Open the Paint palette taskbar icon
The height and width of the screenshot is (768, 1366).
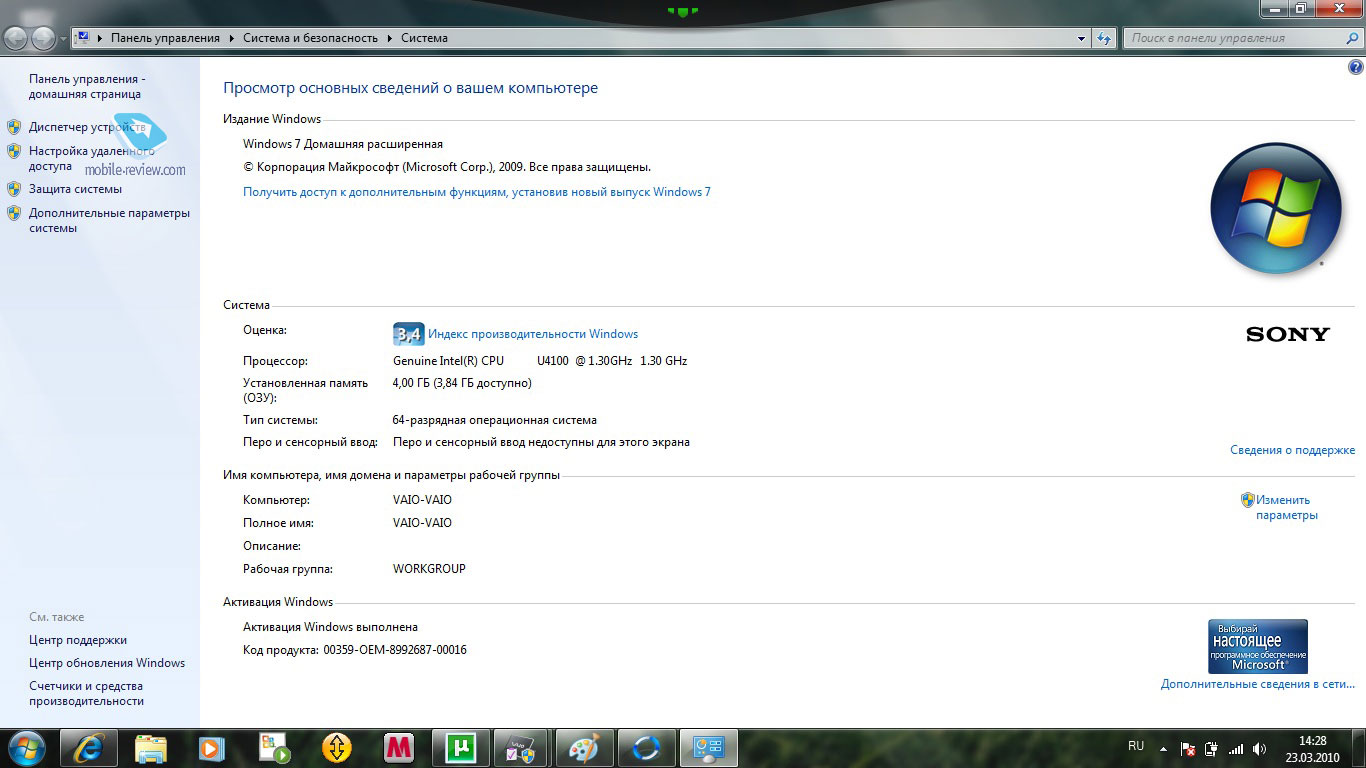click(585, 748)
